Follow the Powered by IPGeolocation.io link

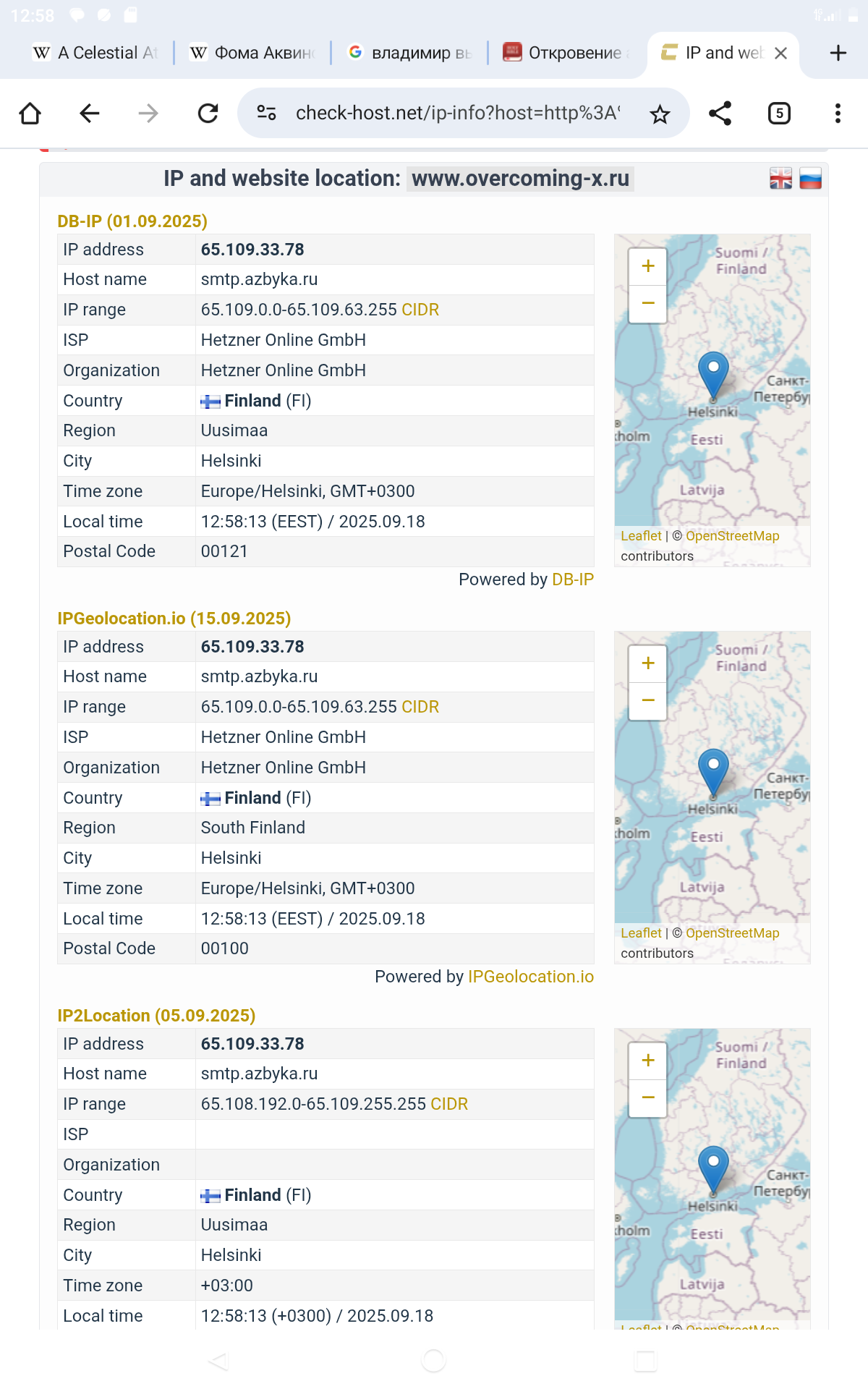(531, 977)
